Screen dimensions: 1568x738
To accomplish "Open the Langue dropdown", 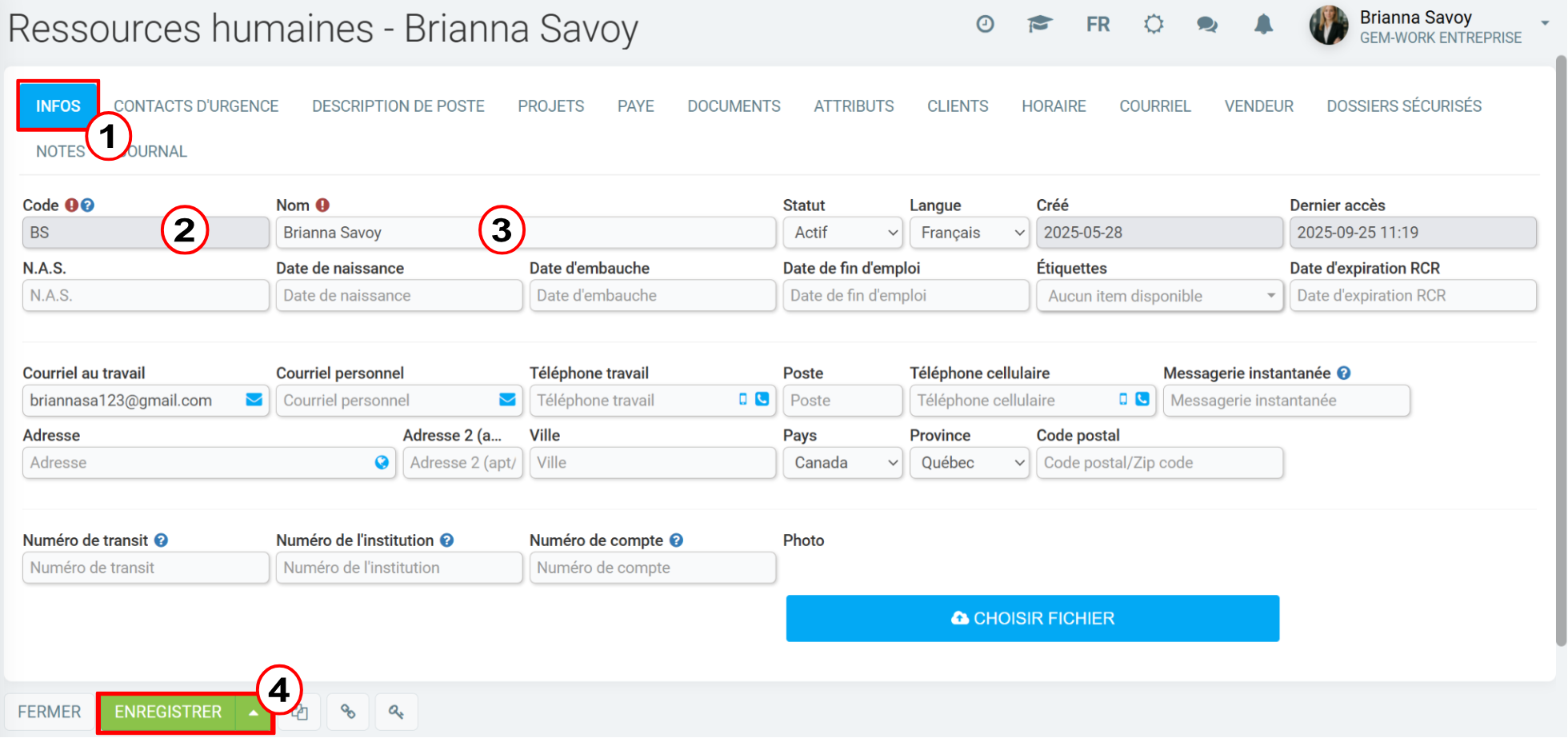I will [x=970, y=233].
